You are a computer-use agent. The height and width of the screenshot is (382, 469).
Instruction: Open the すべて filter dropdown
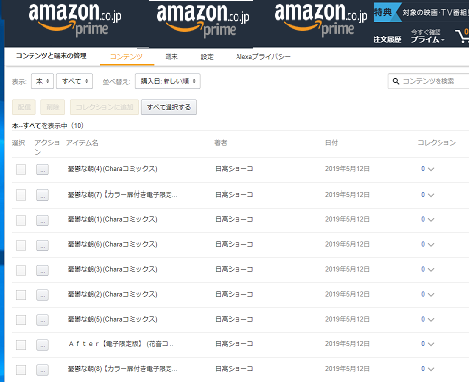[x=74, y=81]
